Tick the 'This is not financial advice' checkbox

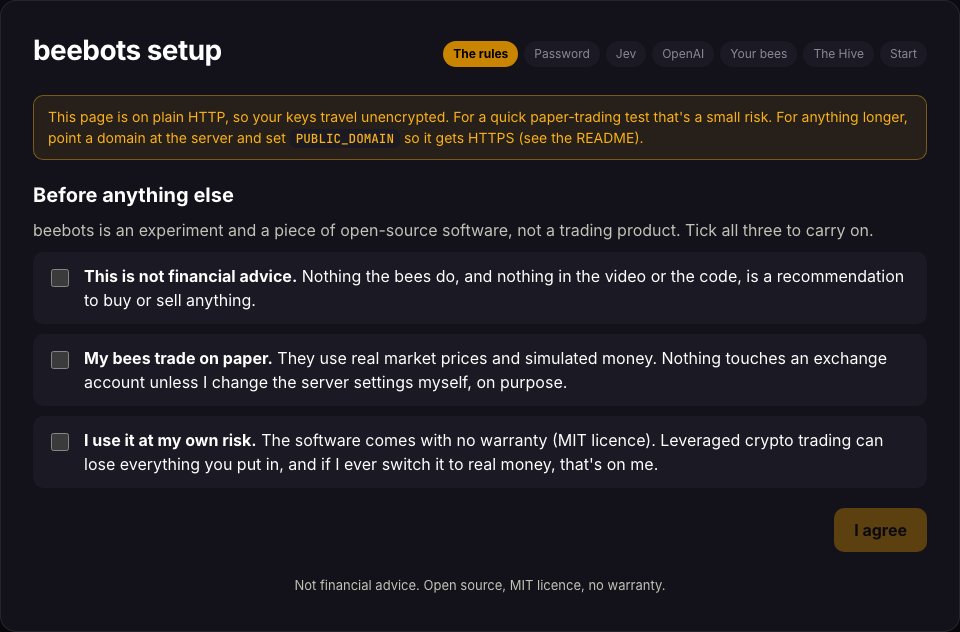tap(60, 278)
